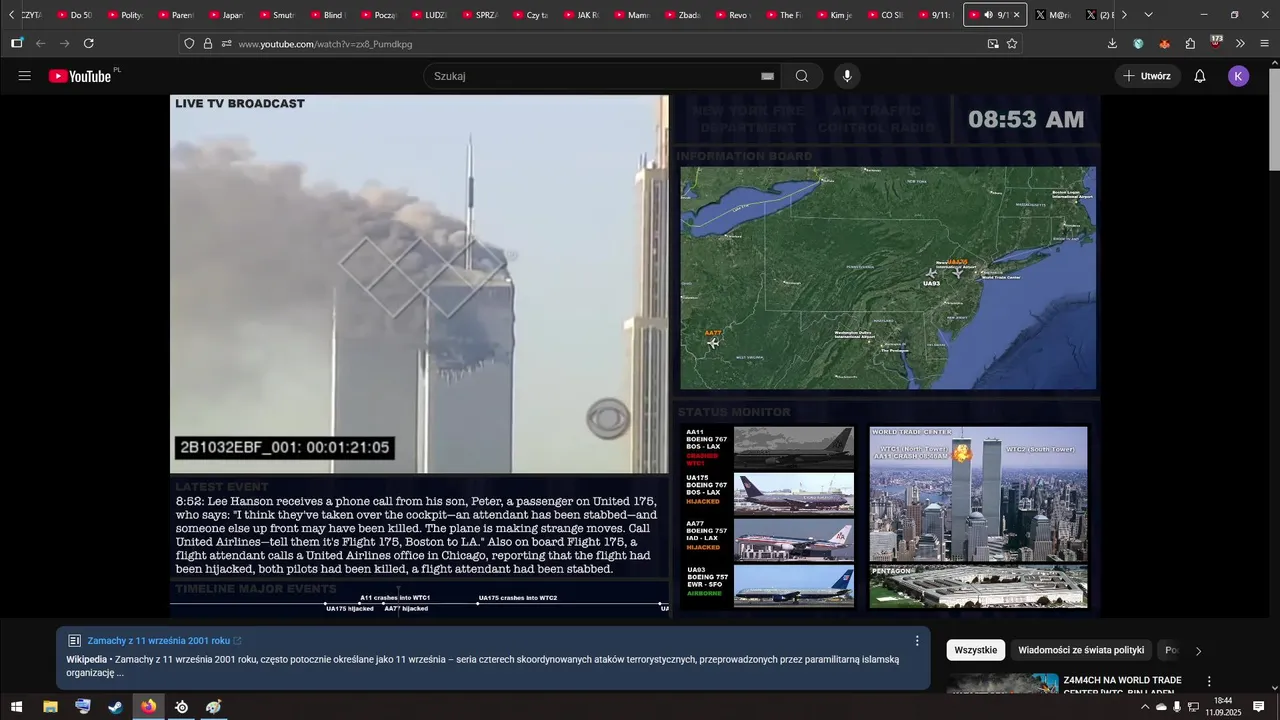Switch to the Zbada tab
Viewport: 1280px width, 720px height.
[x=681, y=15]
